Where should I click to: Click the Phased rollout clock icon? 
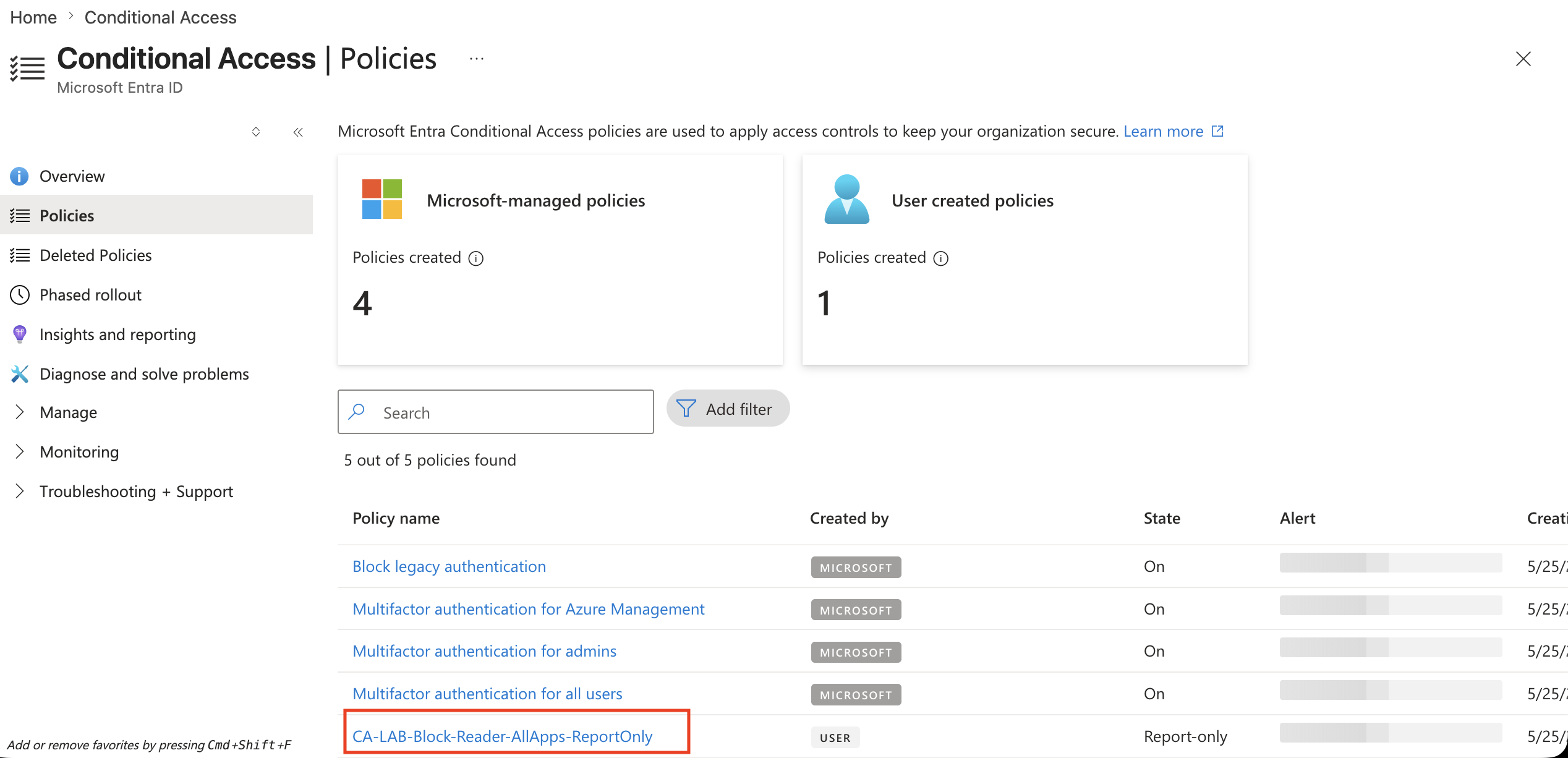click(x=20, y=295)
